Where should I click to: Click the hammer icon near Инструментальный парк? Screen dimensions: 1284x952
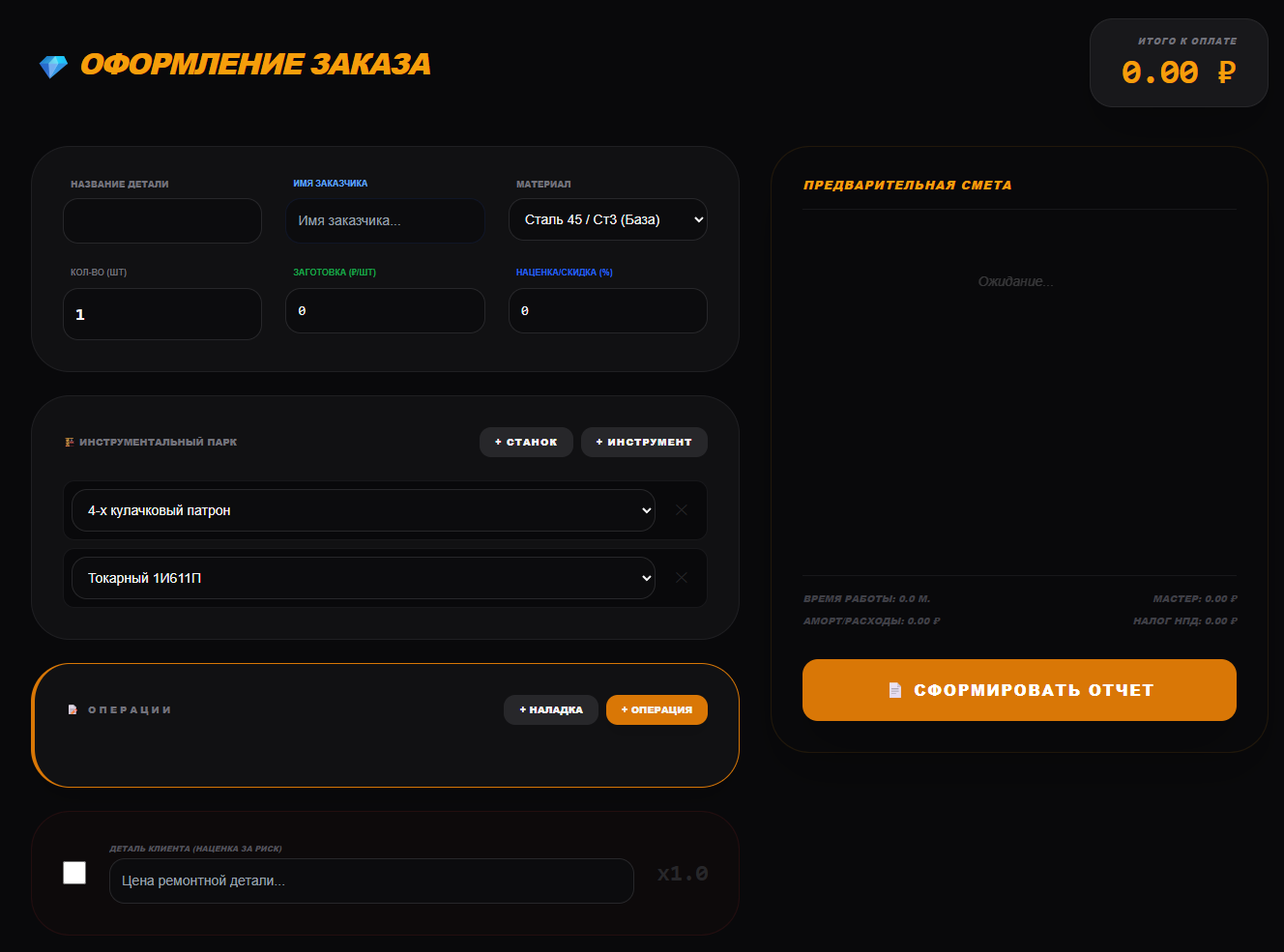point(68,442)
